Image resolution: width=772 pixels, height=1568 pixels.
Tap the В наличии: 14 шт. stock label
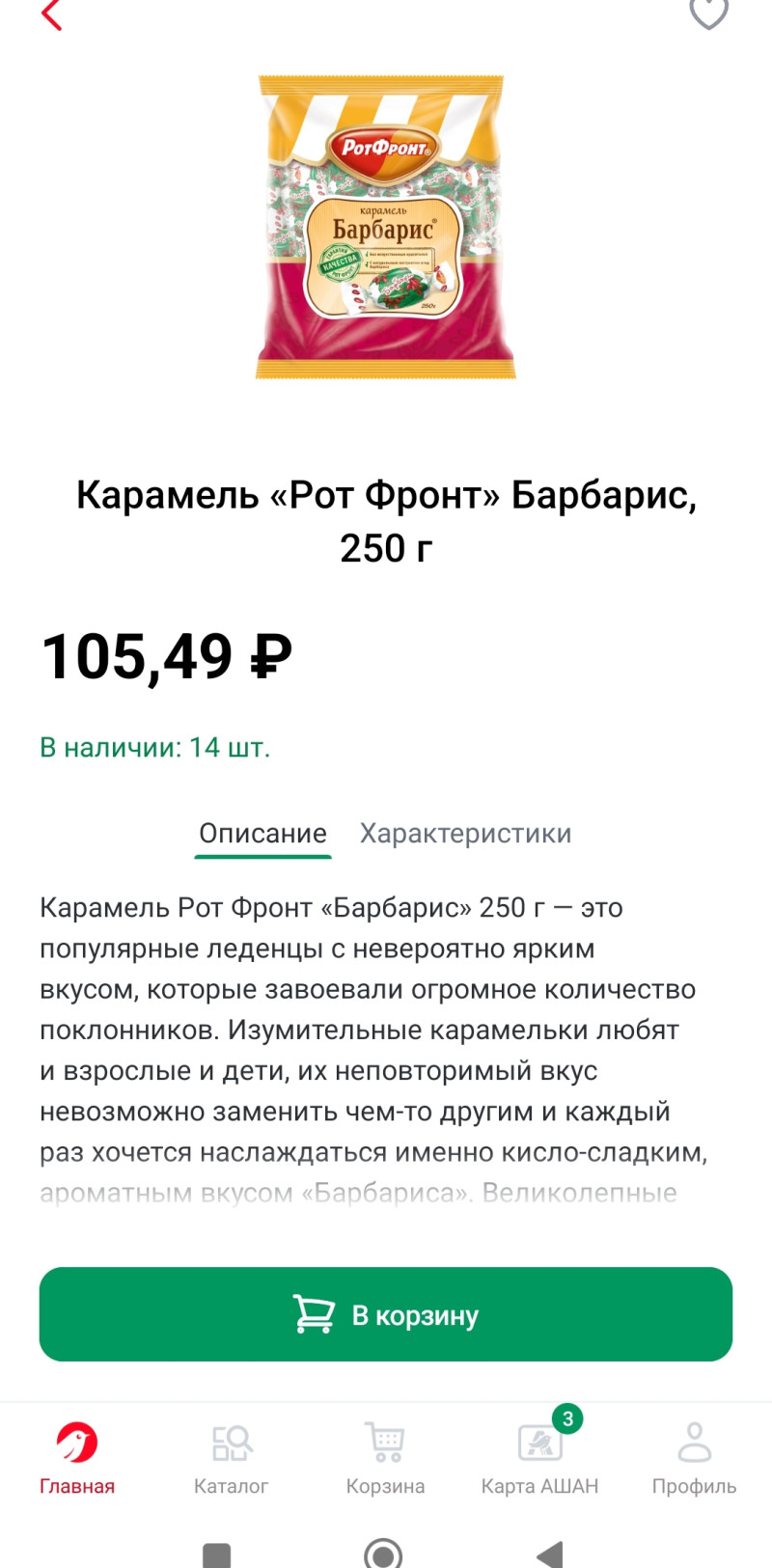point(154,747)
